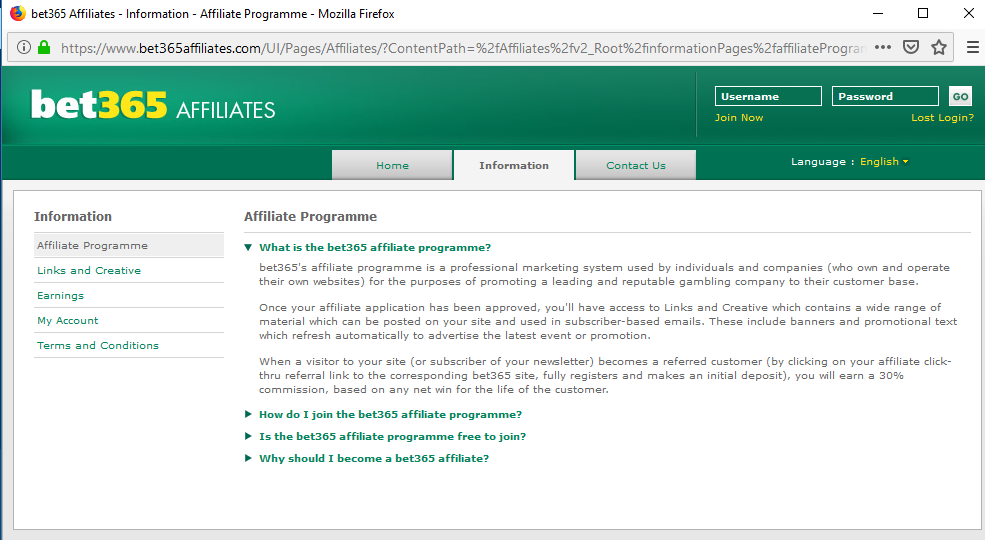Viewport: 985px width, 540px height.
Task: Open the Firefox hamburger menu
Action: [972, 47]
